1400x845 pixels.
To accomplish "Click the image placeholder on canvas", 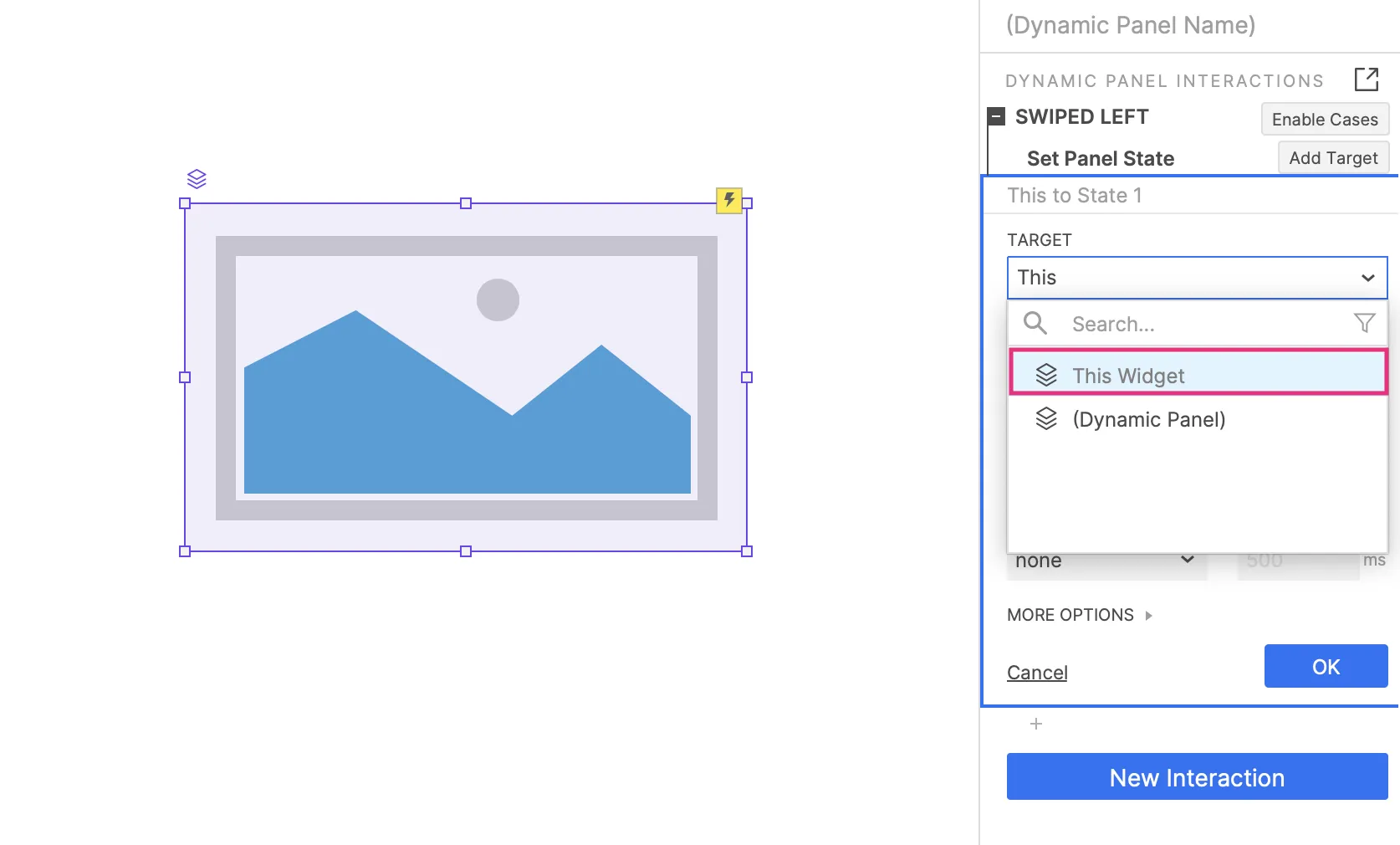I will coord(466,377).
